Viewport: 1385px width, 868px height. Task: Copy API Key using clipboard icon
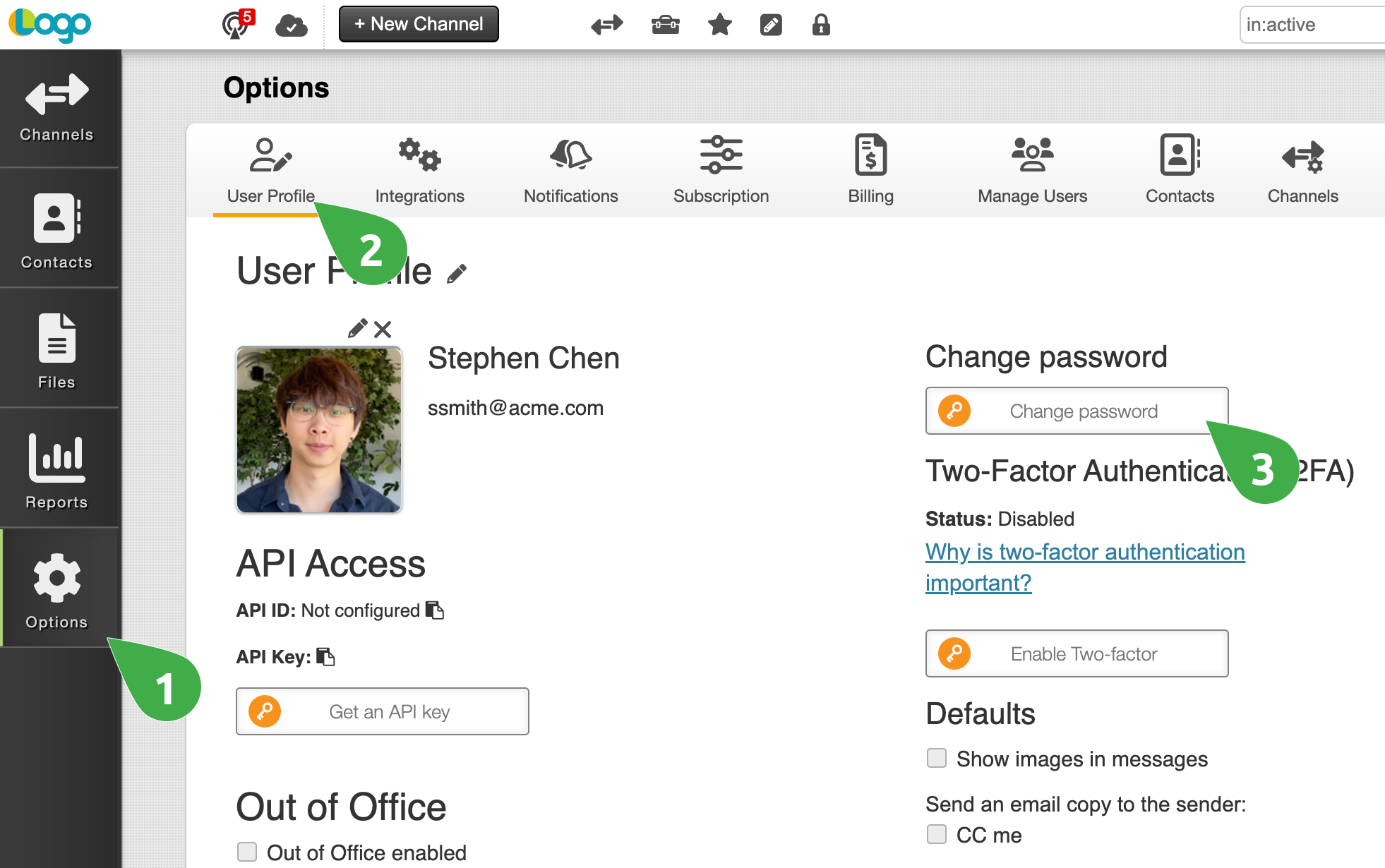click(x=325, y=657)
